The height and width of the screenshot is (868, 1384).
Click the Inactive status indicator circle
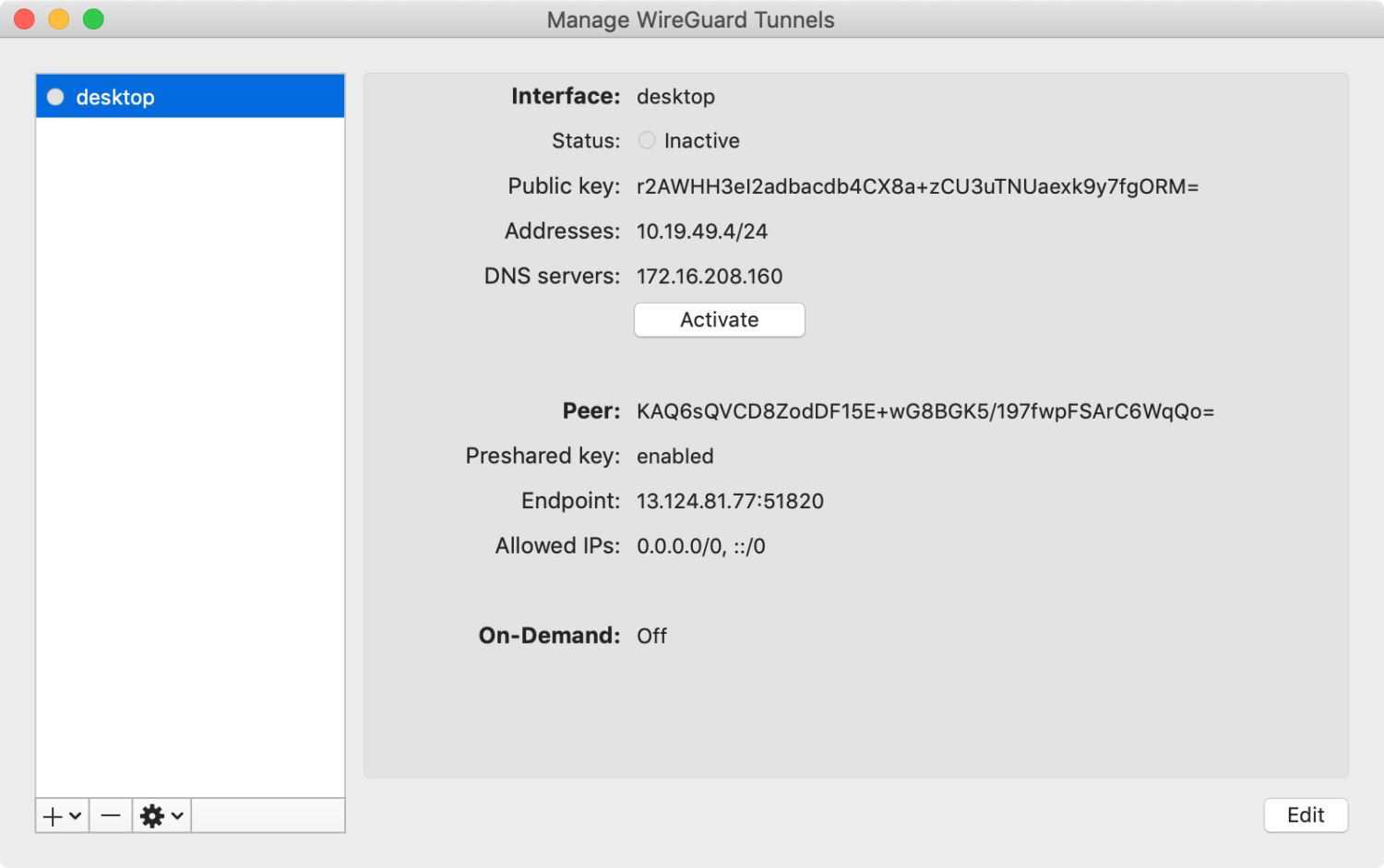[647, 140]
